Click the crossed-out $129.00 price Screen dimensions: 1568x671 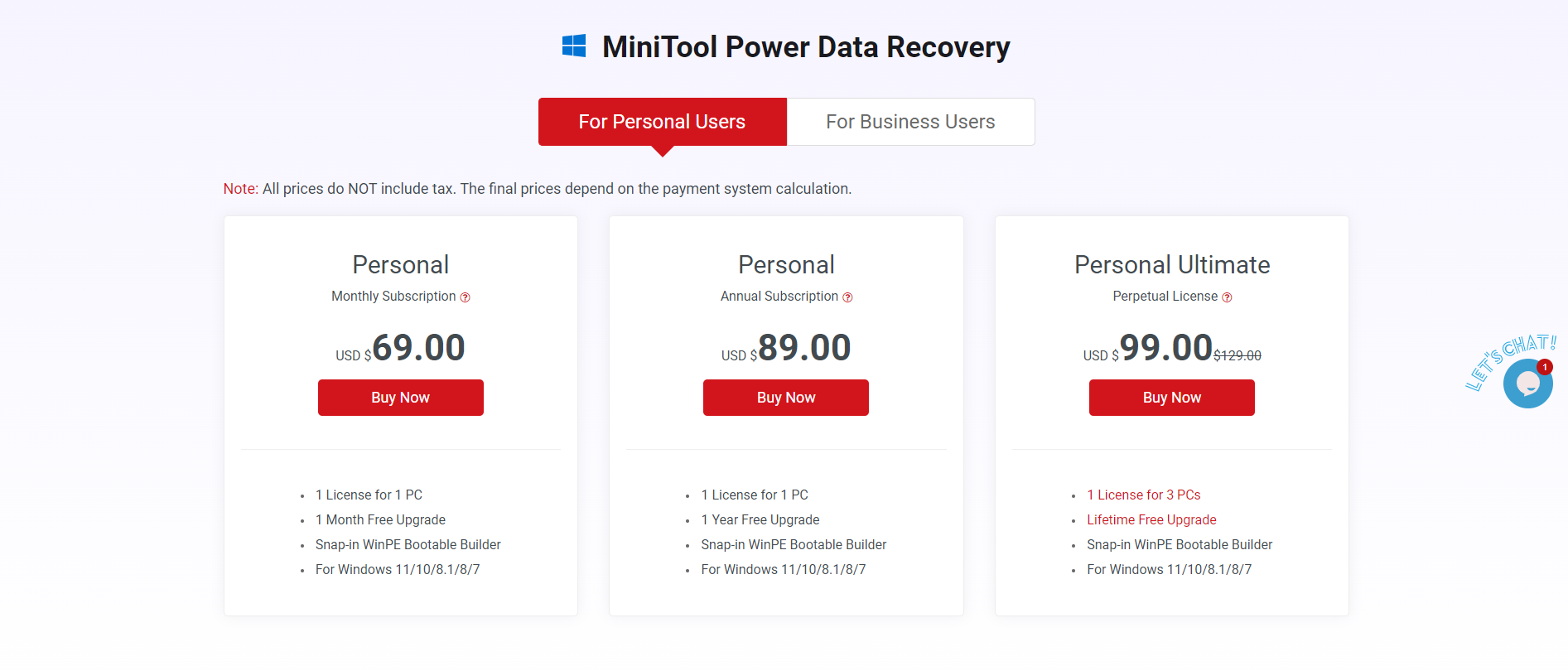point(1238,355)
